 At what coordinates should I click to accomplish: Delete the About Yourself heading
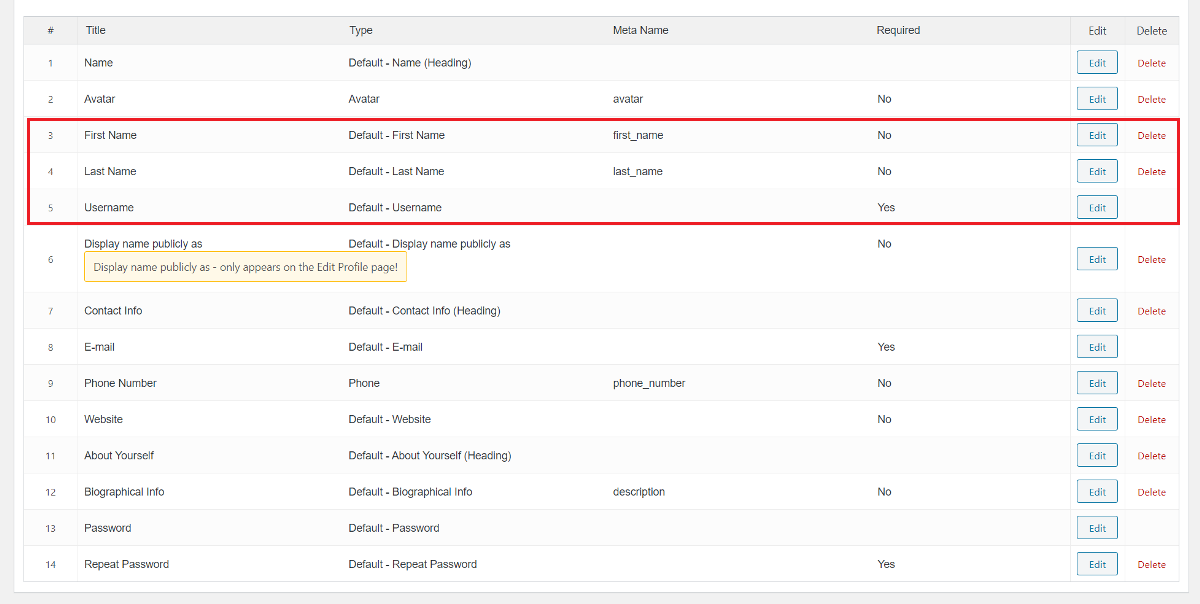click(x=1151, y=456)
